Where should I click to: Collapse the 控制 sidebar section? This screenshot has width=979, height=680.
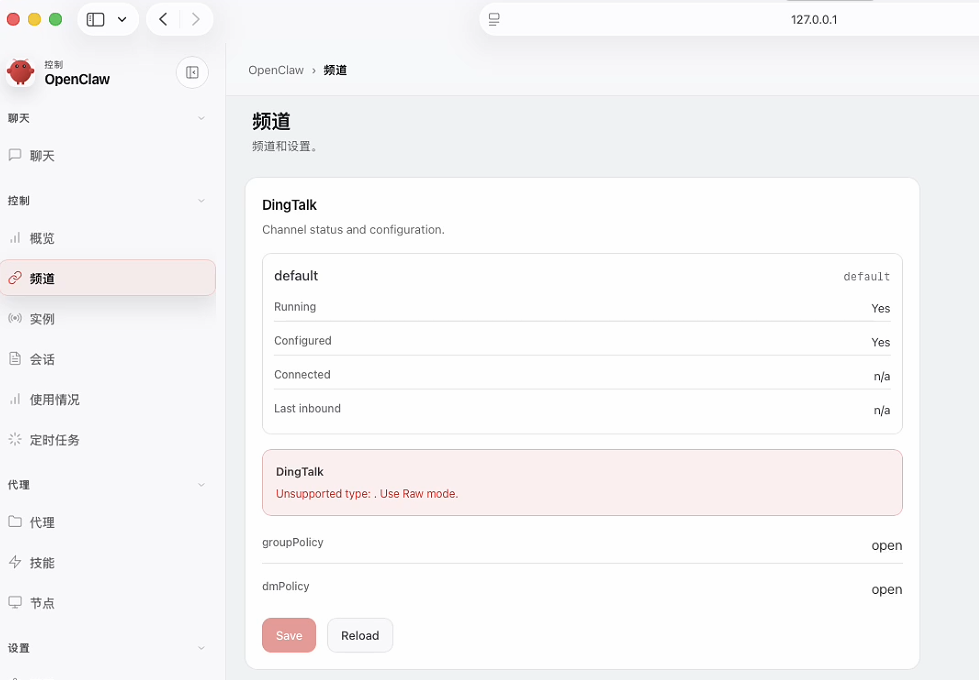point(201,200)
